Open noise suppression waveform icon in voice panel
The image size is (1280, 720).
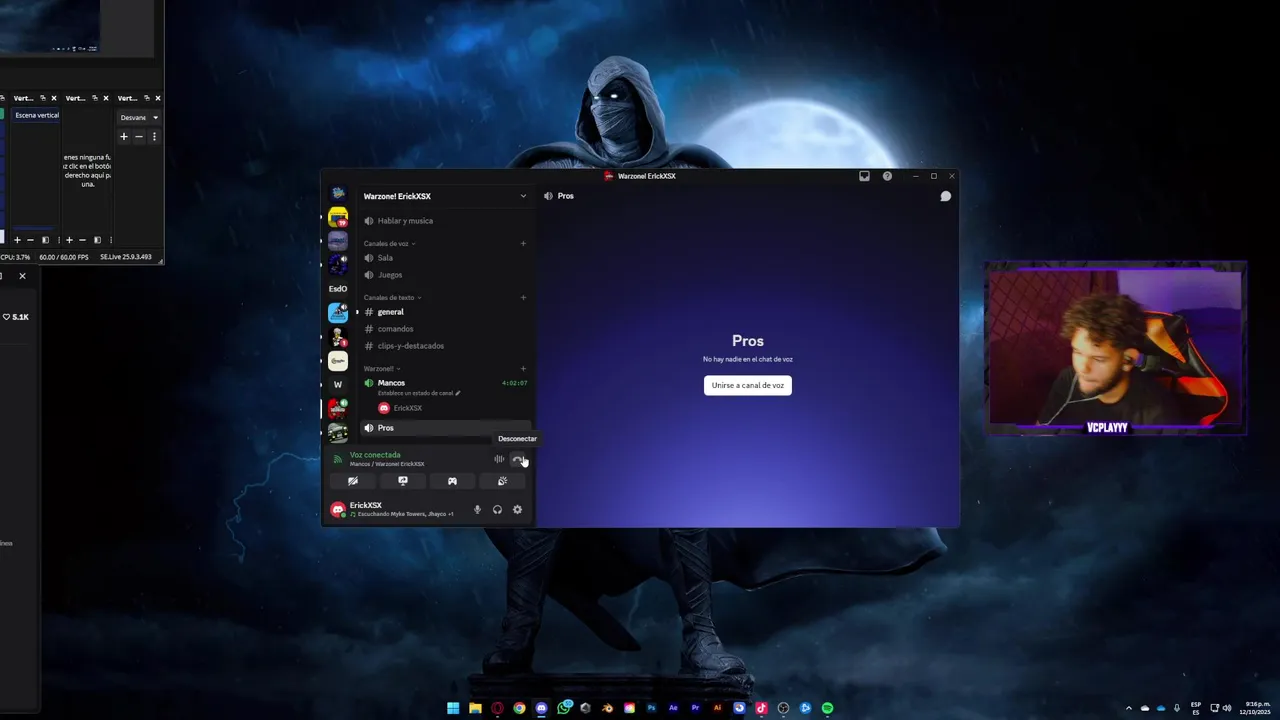[x=499, y=459]
